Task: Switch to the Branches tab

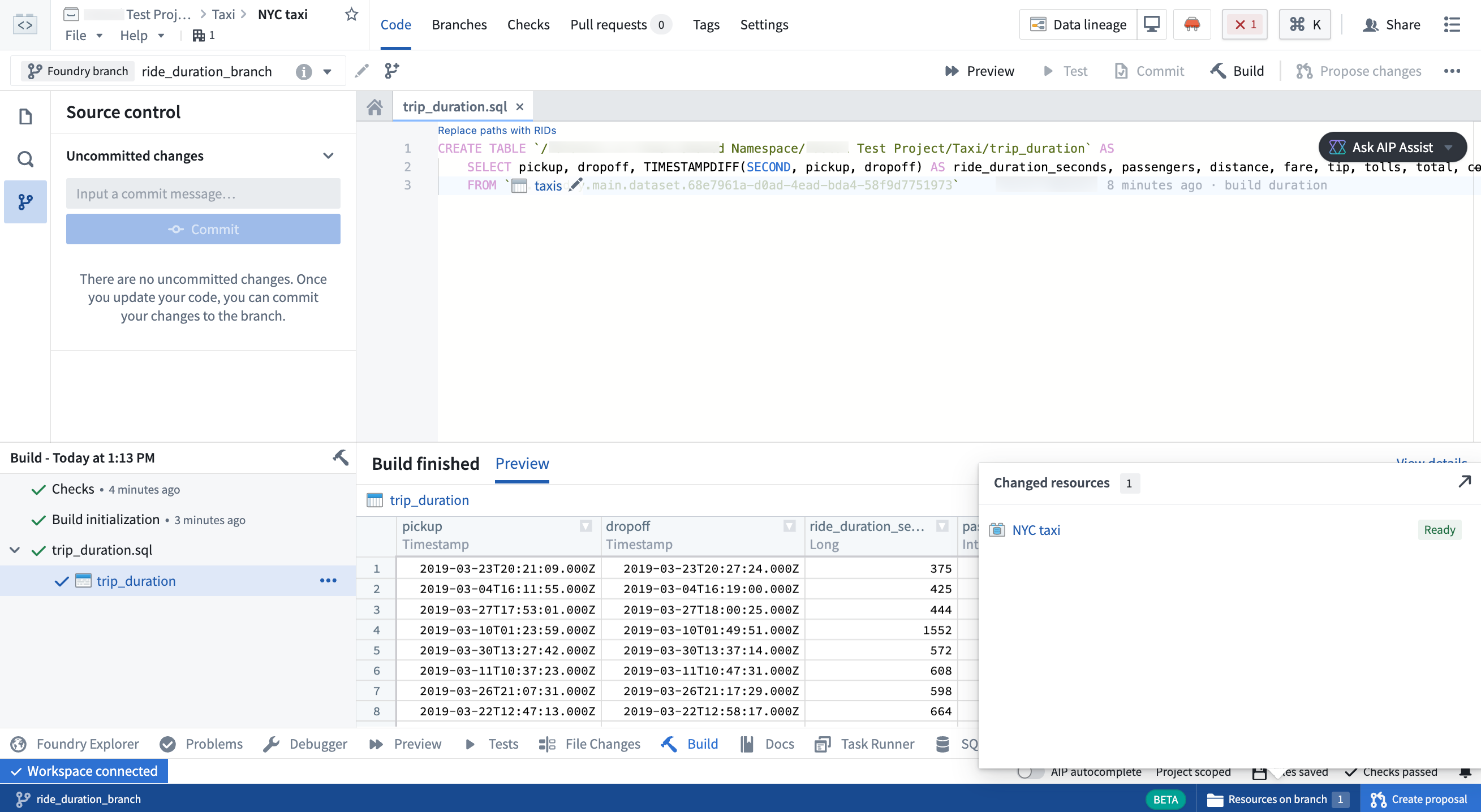Action: 459,24
